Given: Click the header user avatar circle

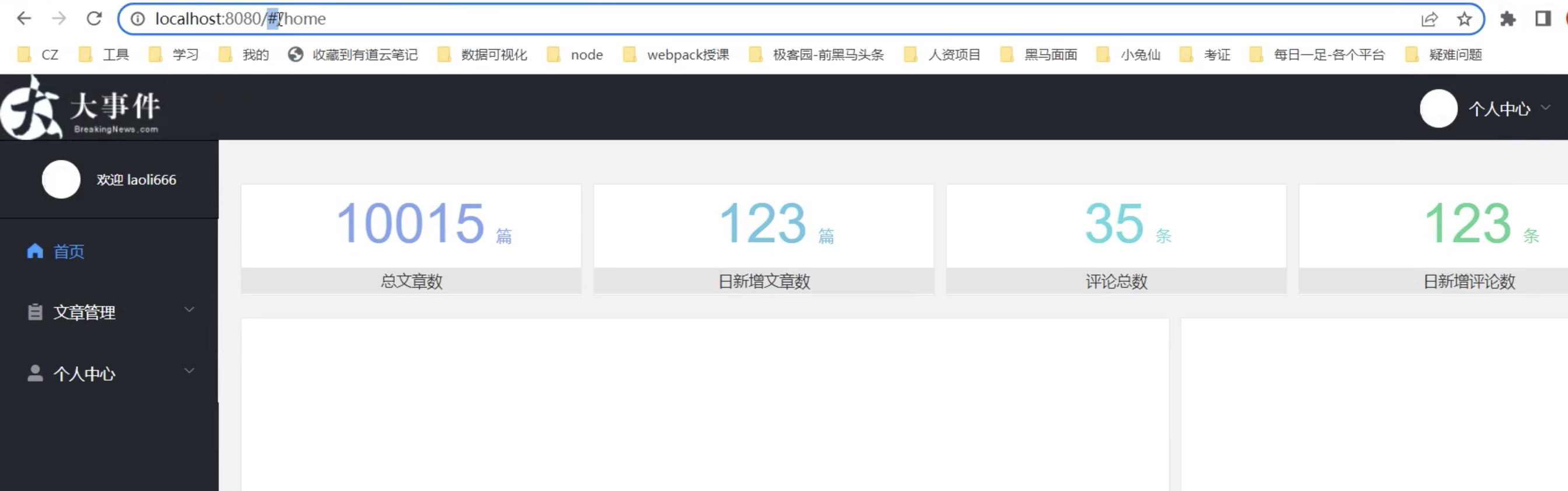Looking at the screenshot, I should [1438, 109].
